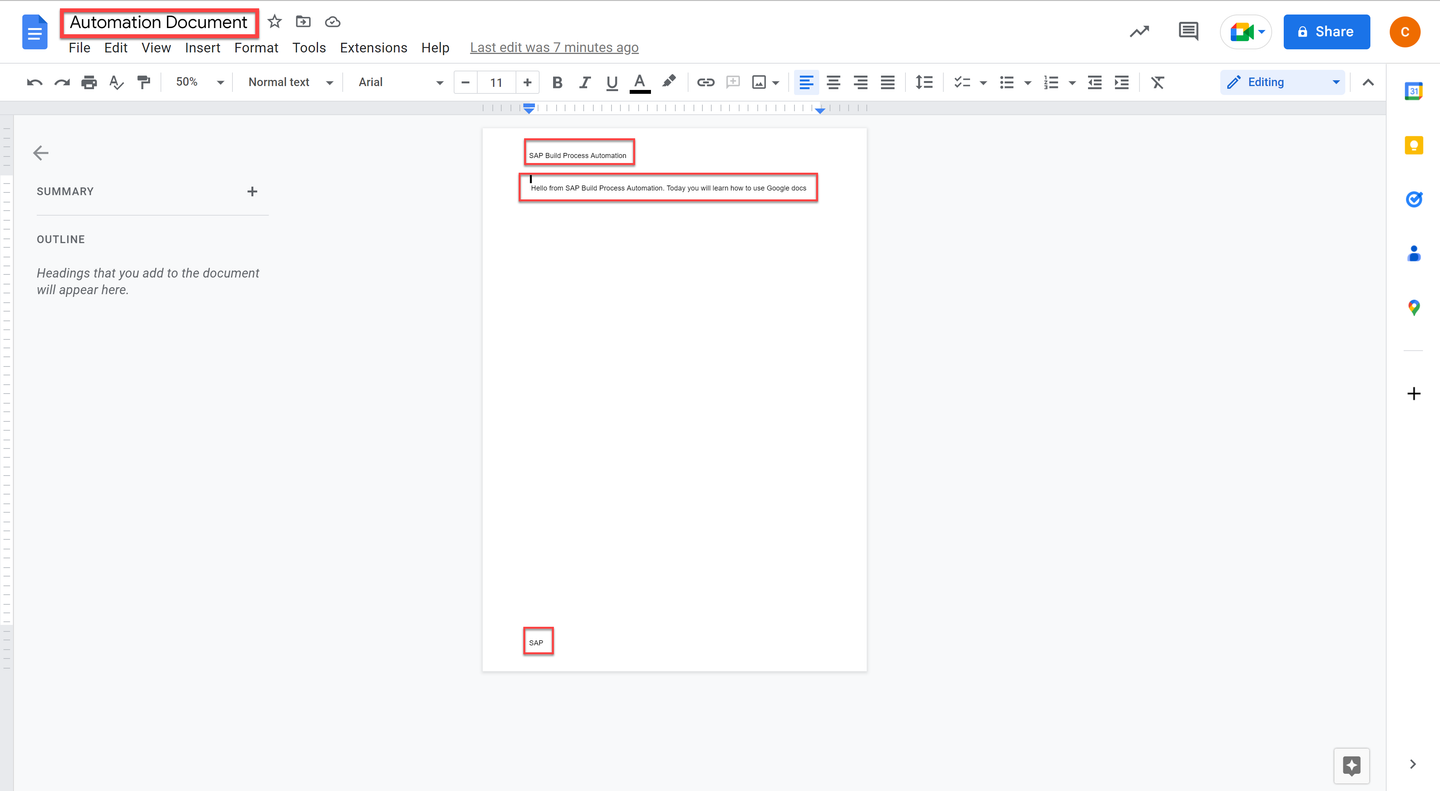Open the File menu
1440x791 pixels.
click(x=79, y=47)
